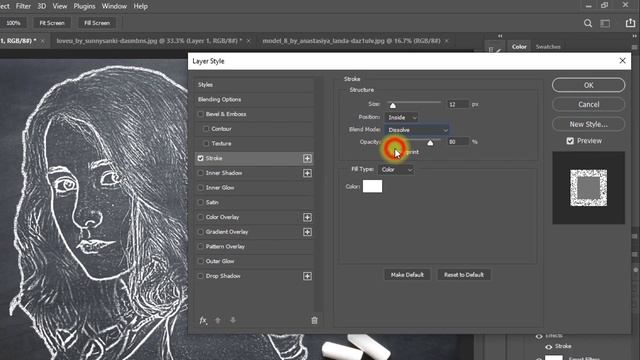Image resolution: width=640 pixels, height=360 pixels.
Task: Enable Pattern Overlay checkbox
Action: tap(200, 246)
